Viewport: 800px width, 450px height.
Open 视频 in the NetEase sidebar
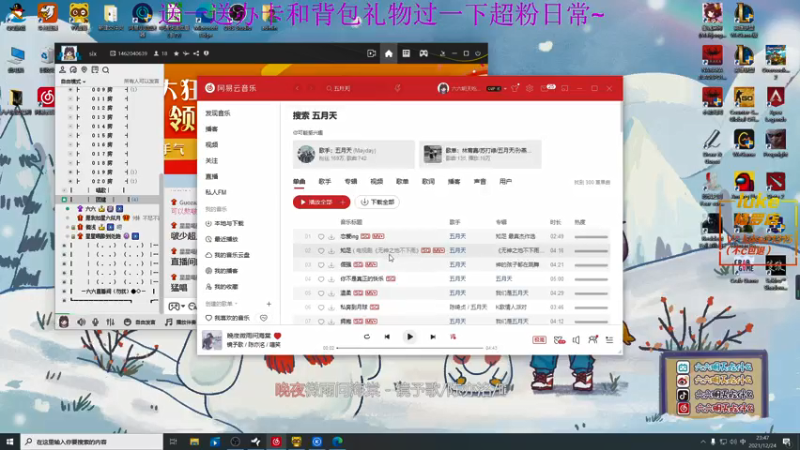click(211, 145)
